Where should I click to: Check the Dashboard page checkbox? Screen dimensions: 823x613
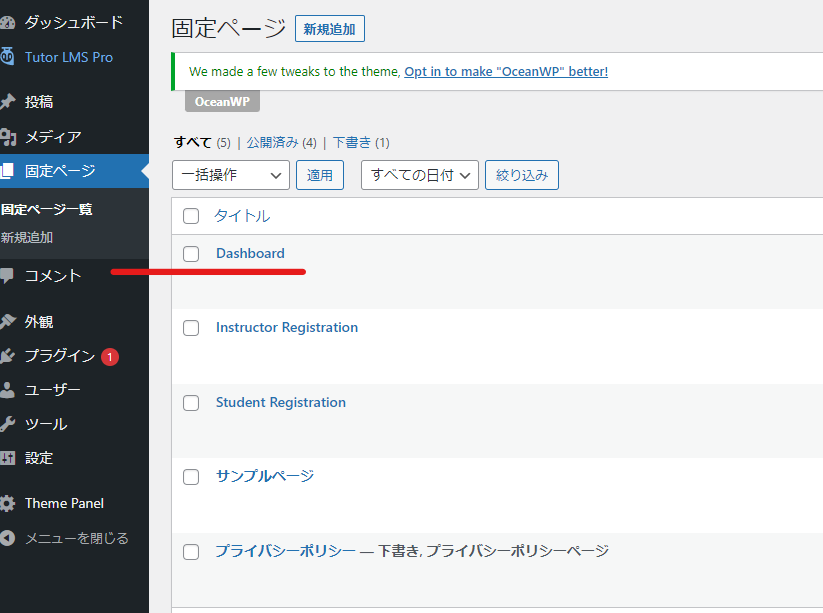(x=191, y=254)
